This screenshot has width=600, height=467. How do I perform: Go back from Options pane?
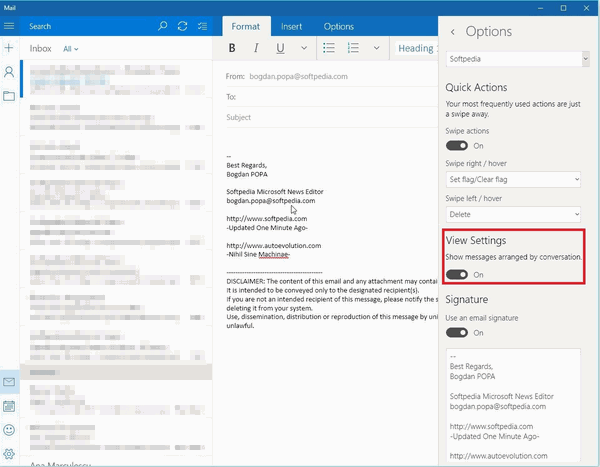453,32
